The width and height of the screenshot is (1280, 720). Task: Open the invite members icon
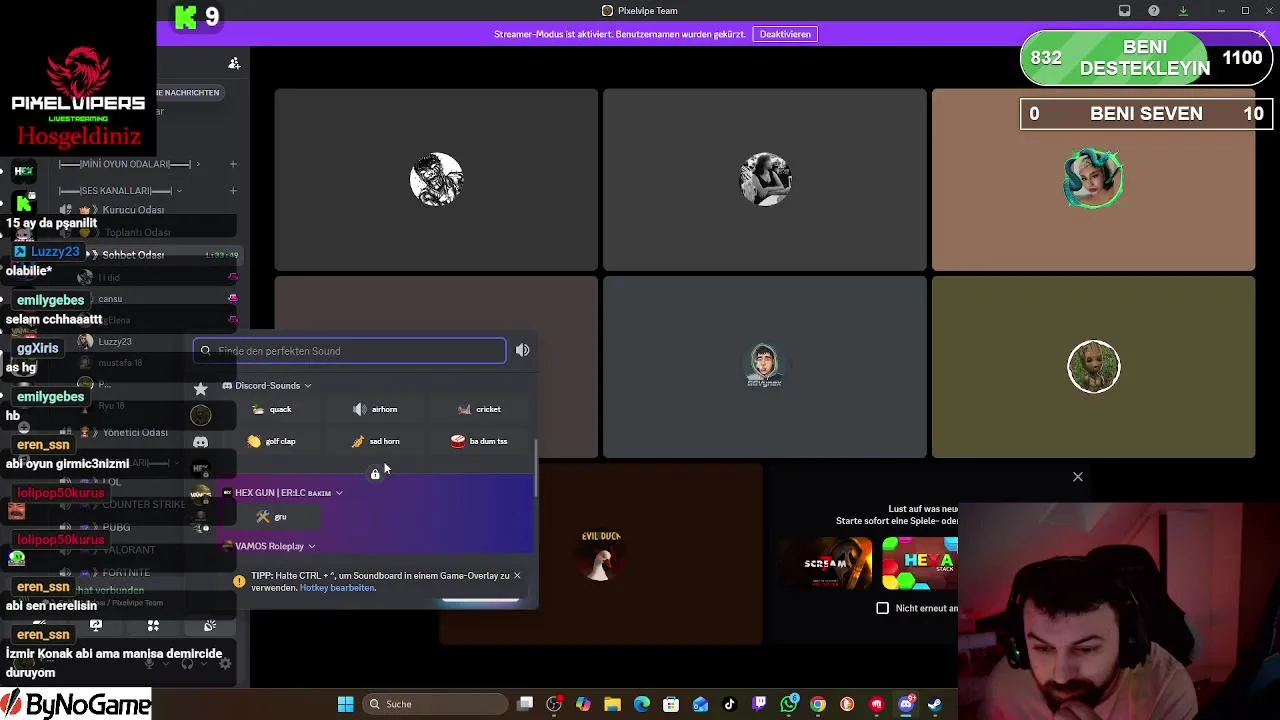pos(234,63)
